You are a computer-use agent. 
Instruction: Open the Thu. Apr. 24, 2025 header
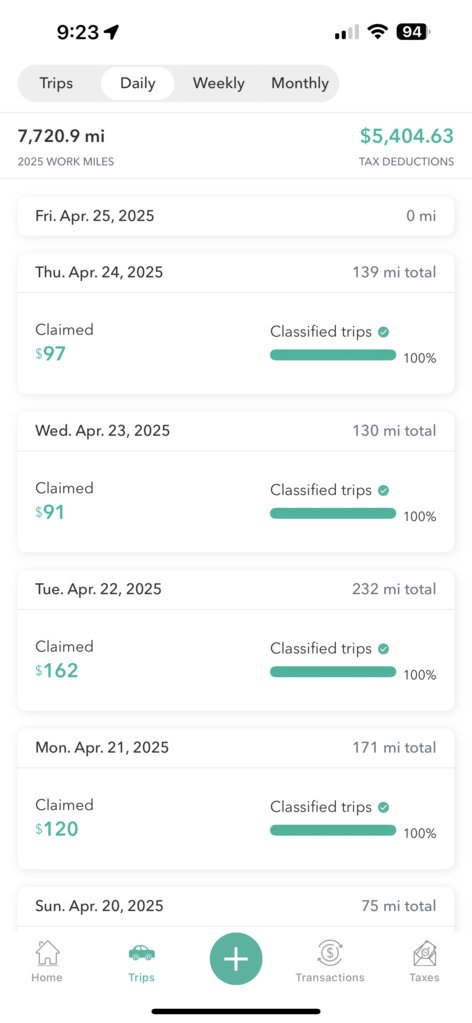point(236,272)
